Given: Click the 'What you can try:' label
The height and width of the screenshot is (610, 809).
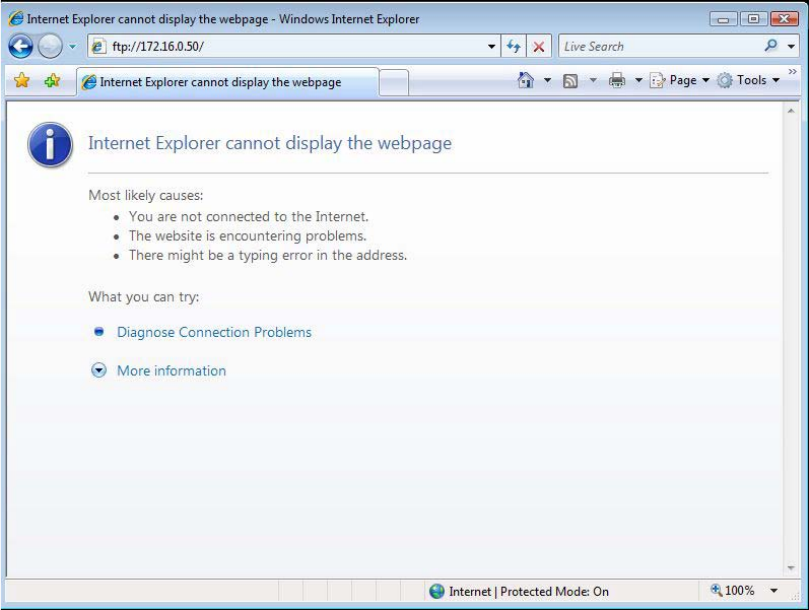Looking at the screenshot, I should click(x=143, y=297).
